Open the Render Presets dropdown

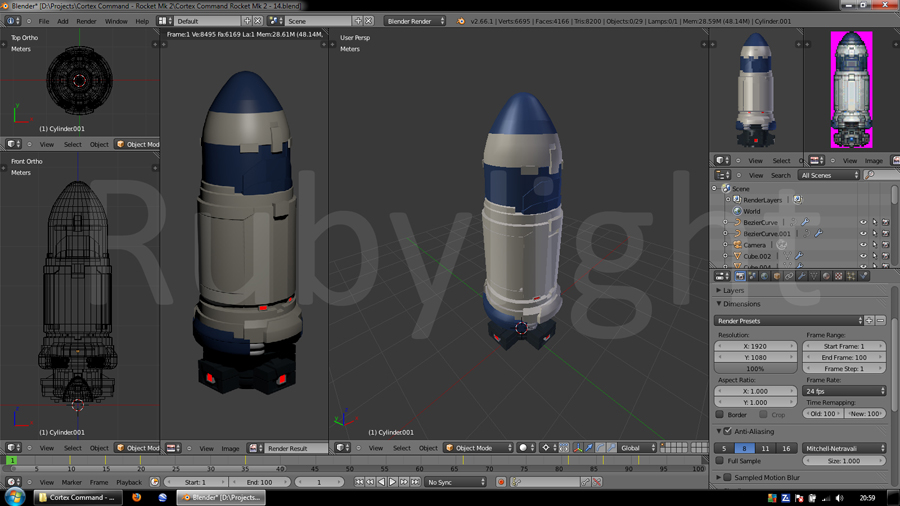pyautogui.click(x=788, y=321)
